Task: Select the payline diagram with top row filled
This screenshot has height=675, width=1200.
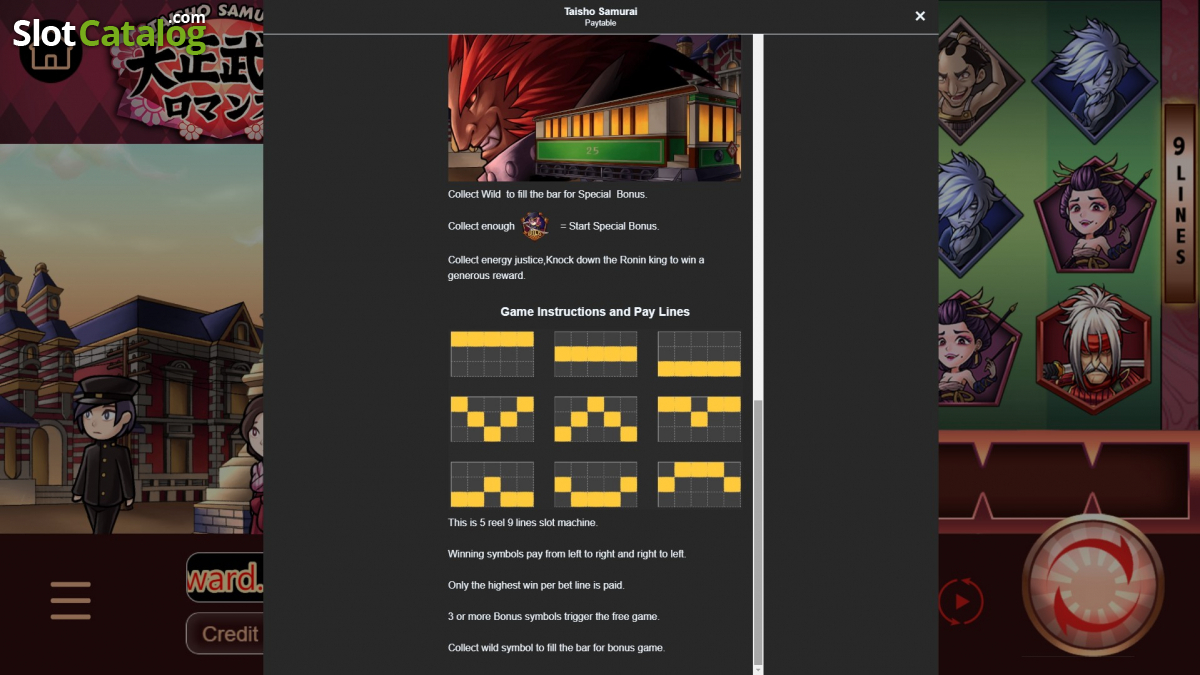Action: pyautogui.click(x=492, y=354)
